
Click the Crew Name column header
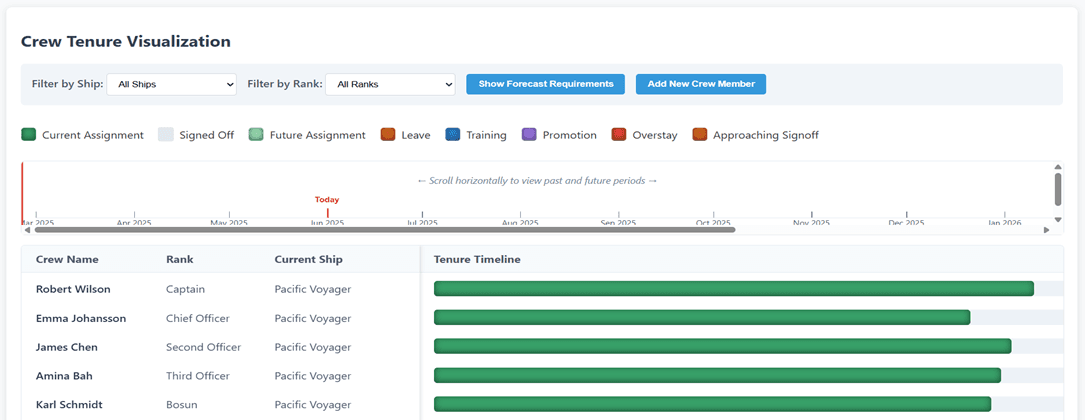click(x=67, y=260)
